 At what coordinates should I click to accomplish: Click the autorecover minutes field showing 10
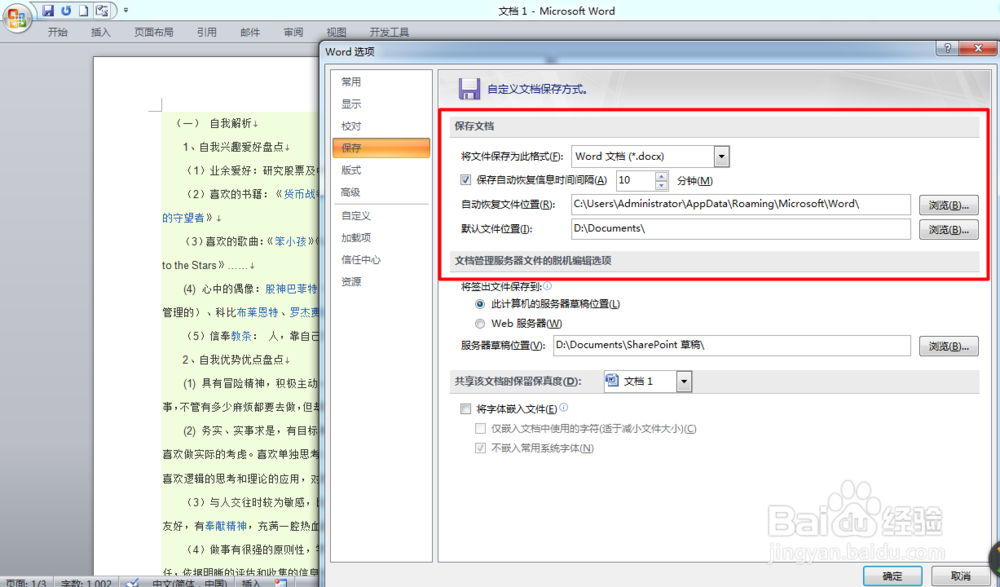[x=635, y=181]
